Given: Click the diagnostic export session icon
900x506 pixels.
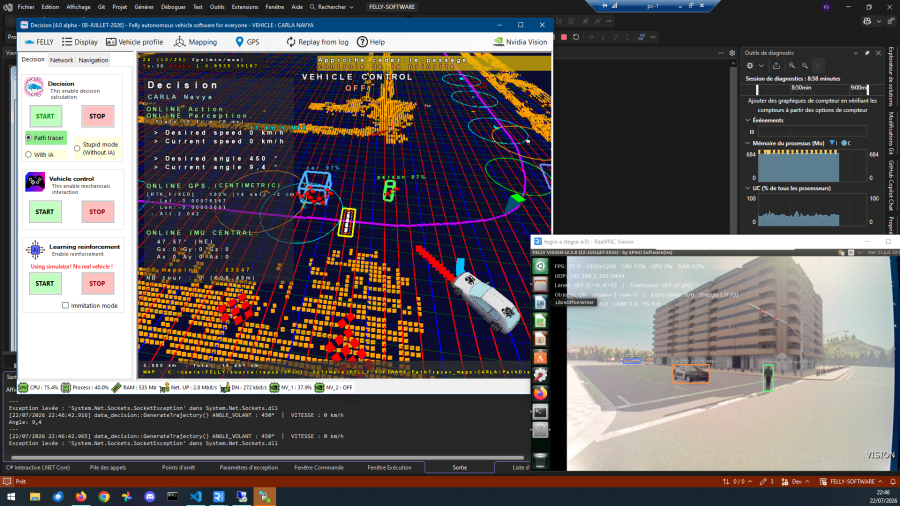Looking at the screenshot, I should point(776,65).
